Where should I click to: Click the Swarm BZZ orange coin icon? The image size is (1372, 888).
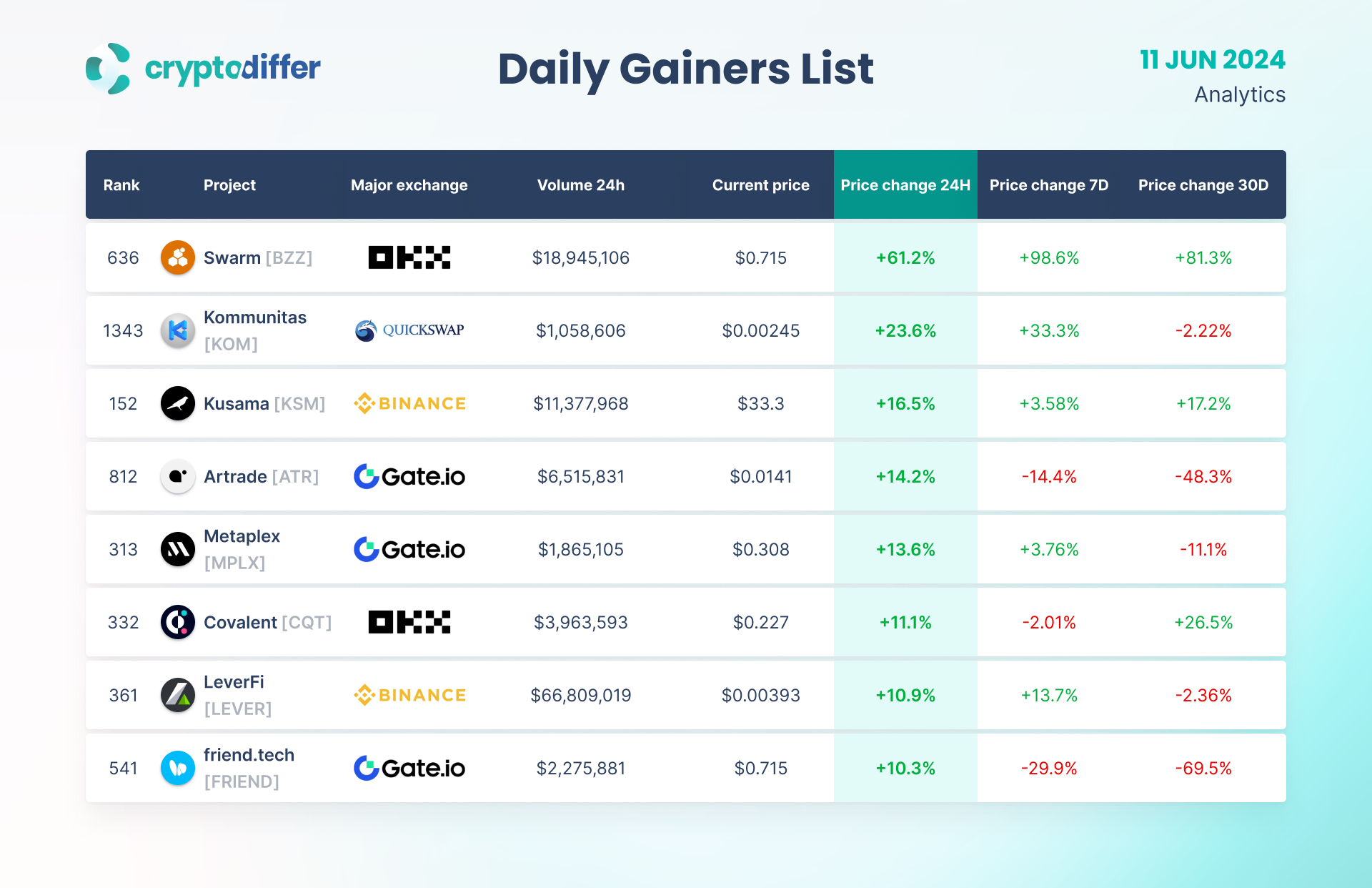point(178,257)
